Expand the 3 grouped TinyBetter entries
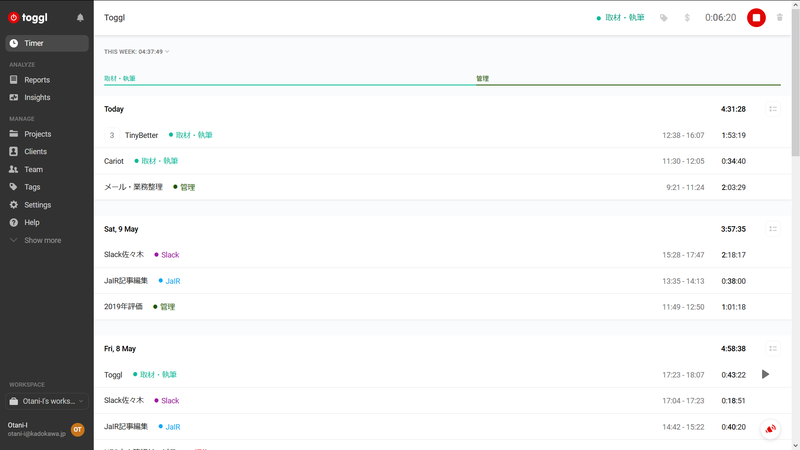800x450 pixels. [x=112, y=135]
